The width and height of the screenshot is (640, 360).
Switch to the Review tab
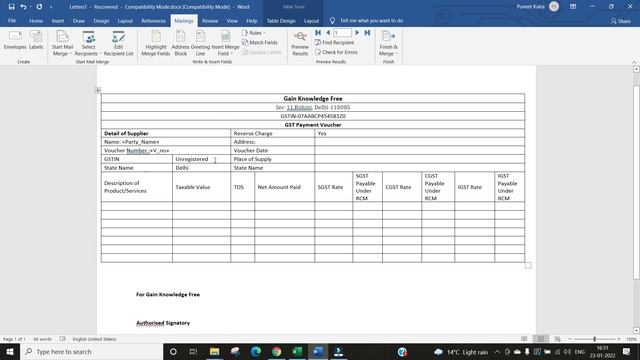click(210, 20)
